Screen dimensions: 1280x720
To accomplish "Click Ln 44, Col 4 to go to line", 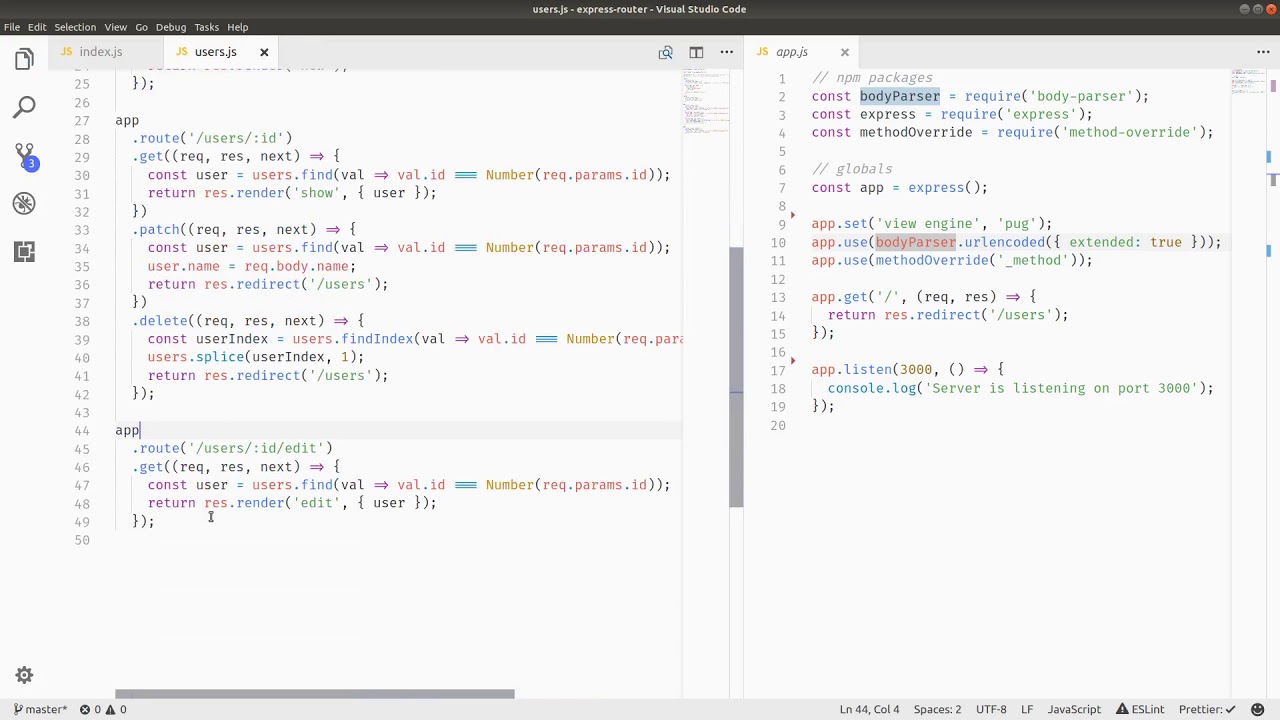I will (x=869, y=709).
